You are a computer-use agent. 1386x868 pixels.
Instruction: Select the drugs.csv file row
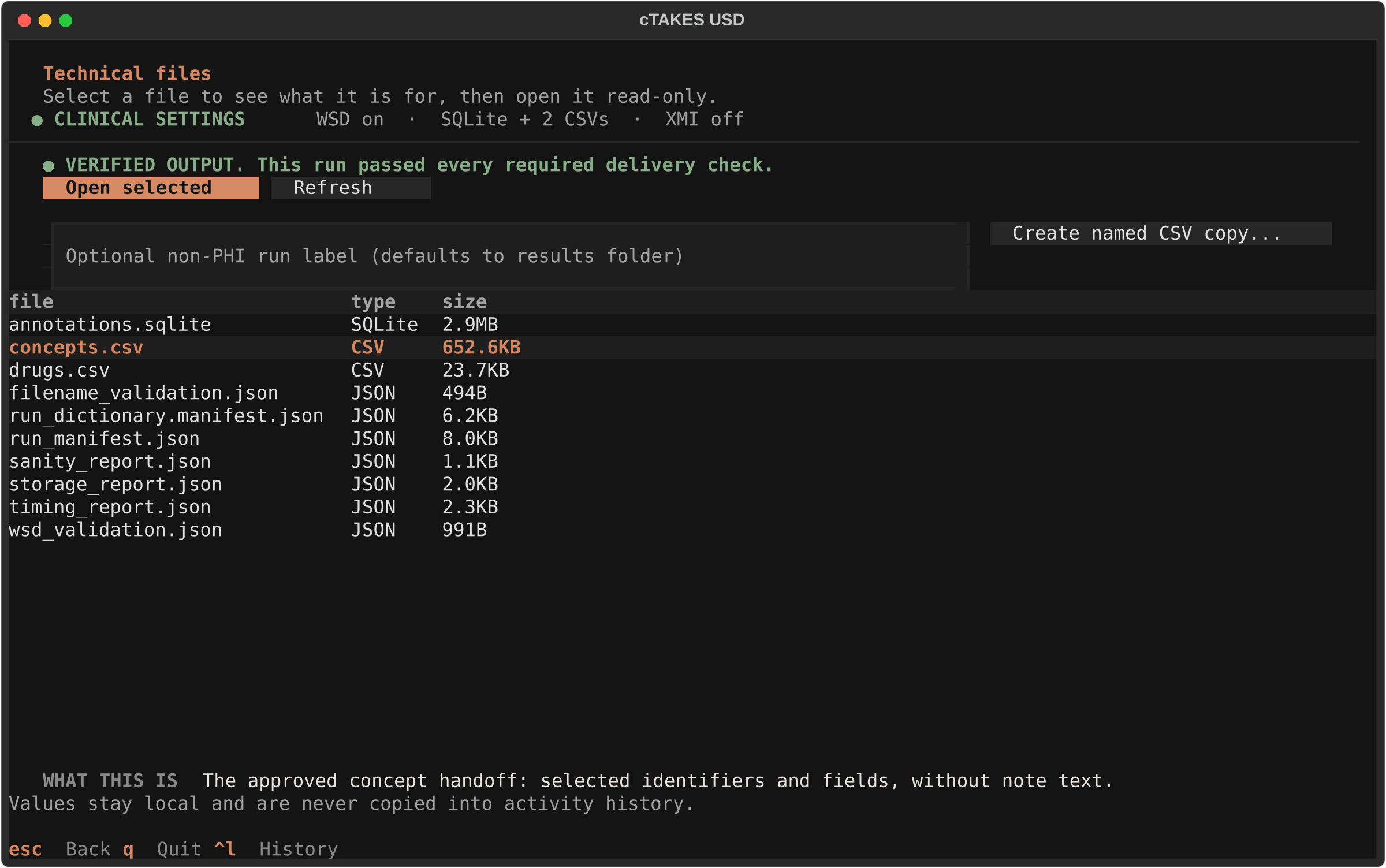pyautogui.click(x=692, y=370)
